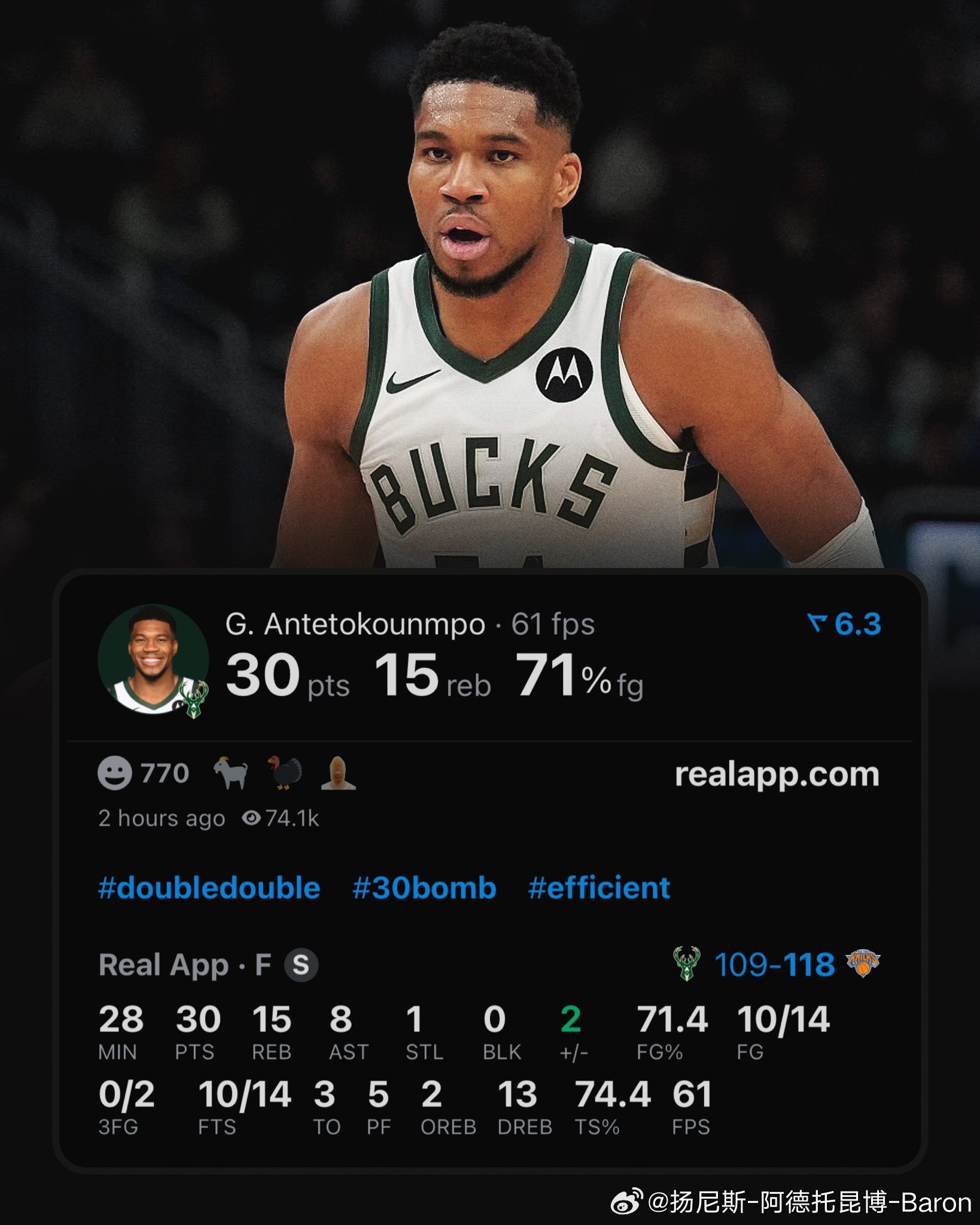Click the 770 reactions count
980x1225 pixels.
point(165,773)
